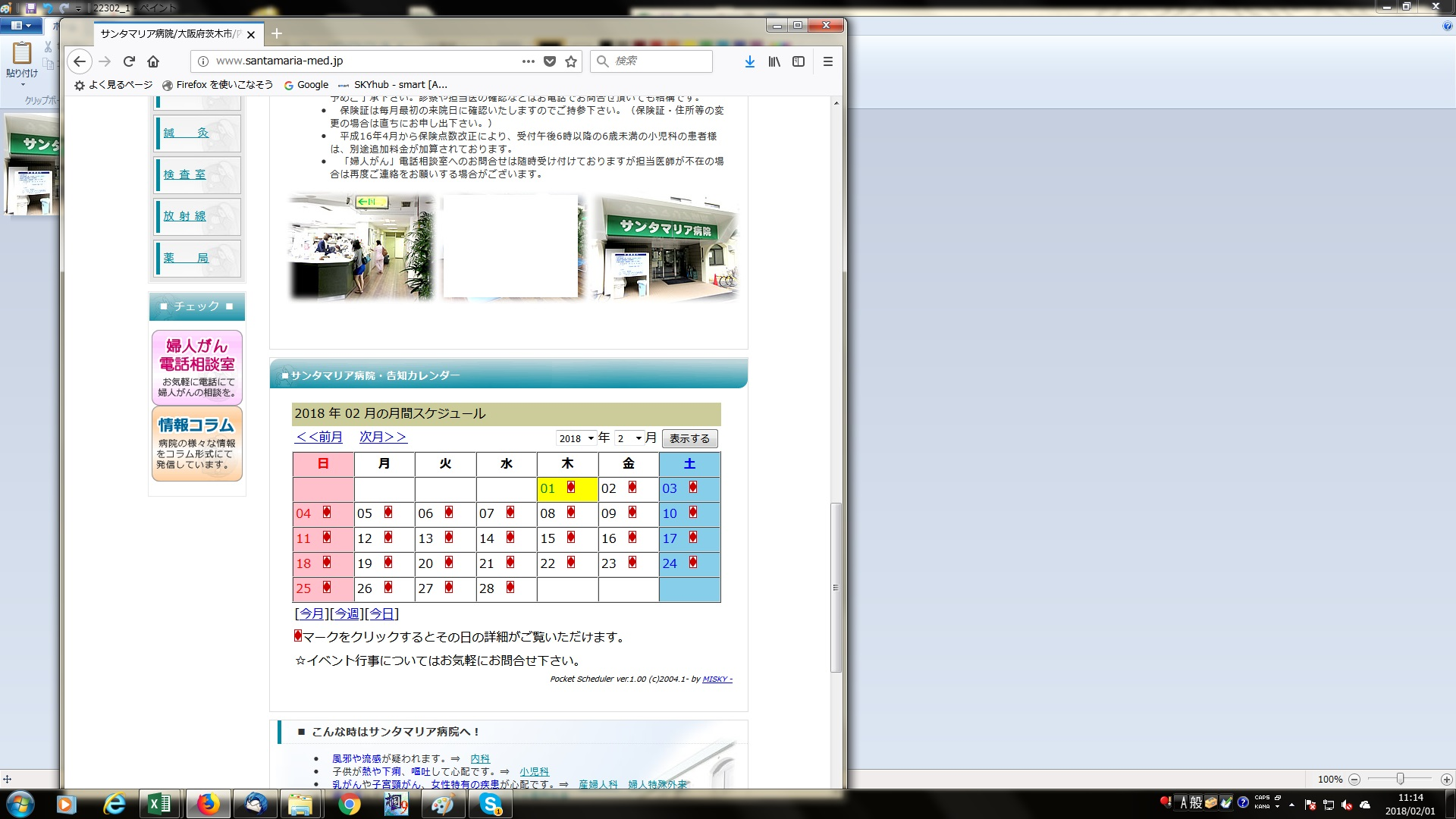
Task: Open Excel from the taskbar
Action: 158,804
